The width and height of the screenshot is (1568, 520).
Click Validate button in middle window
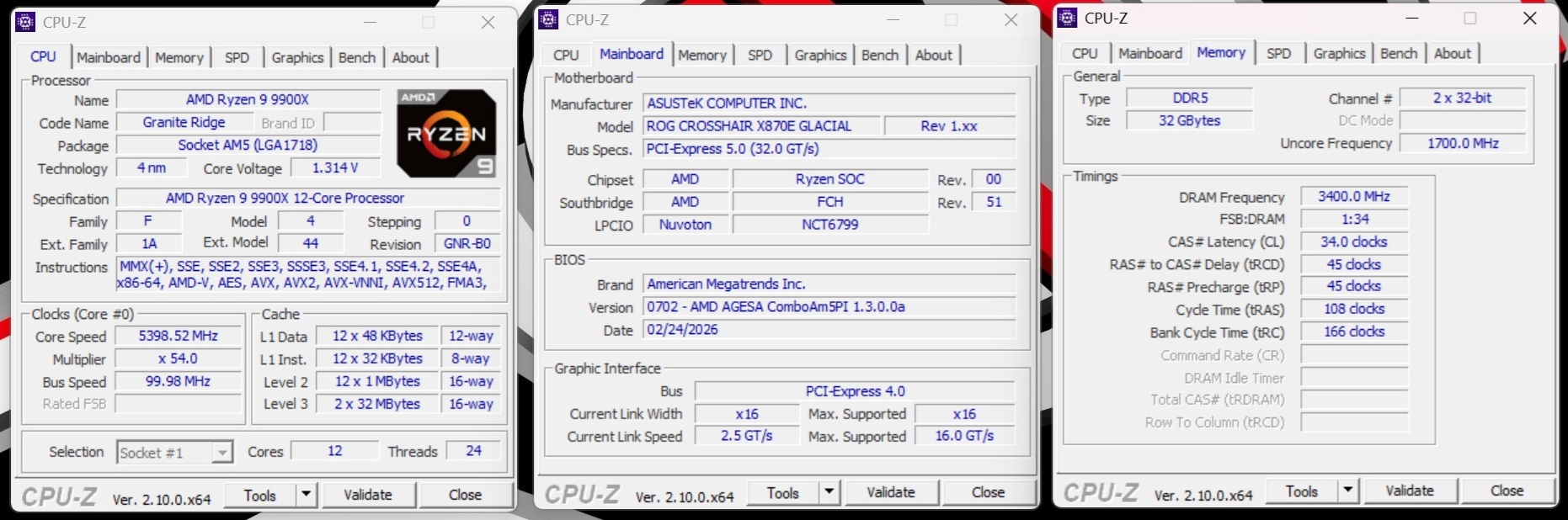point(891,492)
